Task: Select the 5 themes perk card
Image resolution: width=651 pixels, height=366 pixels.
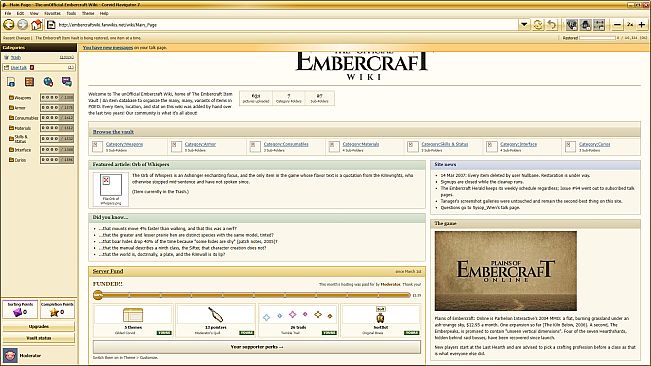Action: point(133,320)
